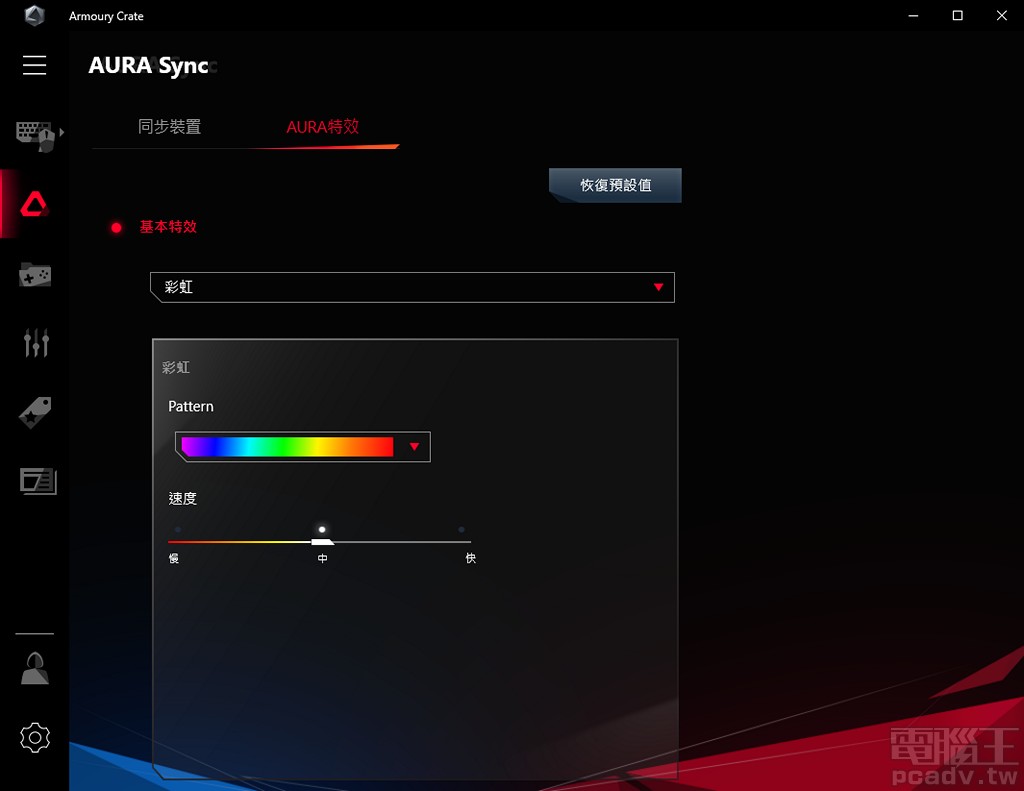Open the hamburger menu at top left
Screen dimensions: 1024x791
[33, 65]
